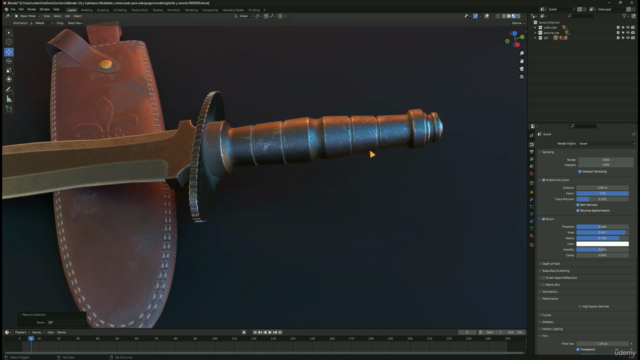Expand the knife_LOW collection in outliner
640x360 pixels.
pyautogui.click(x=536, y=27)
